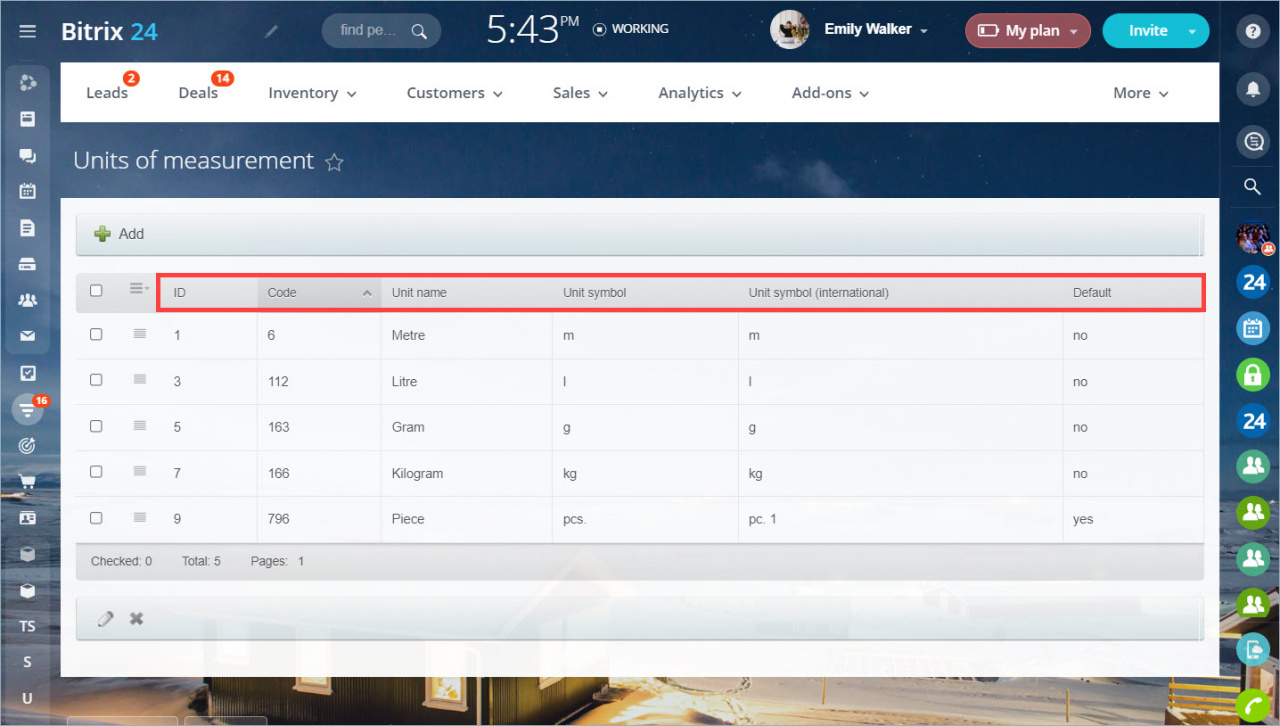Add Units of measurement to favorites star
This screenshot has height=726, width=1280.
coord(334,162)
